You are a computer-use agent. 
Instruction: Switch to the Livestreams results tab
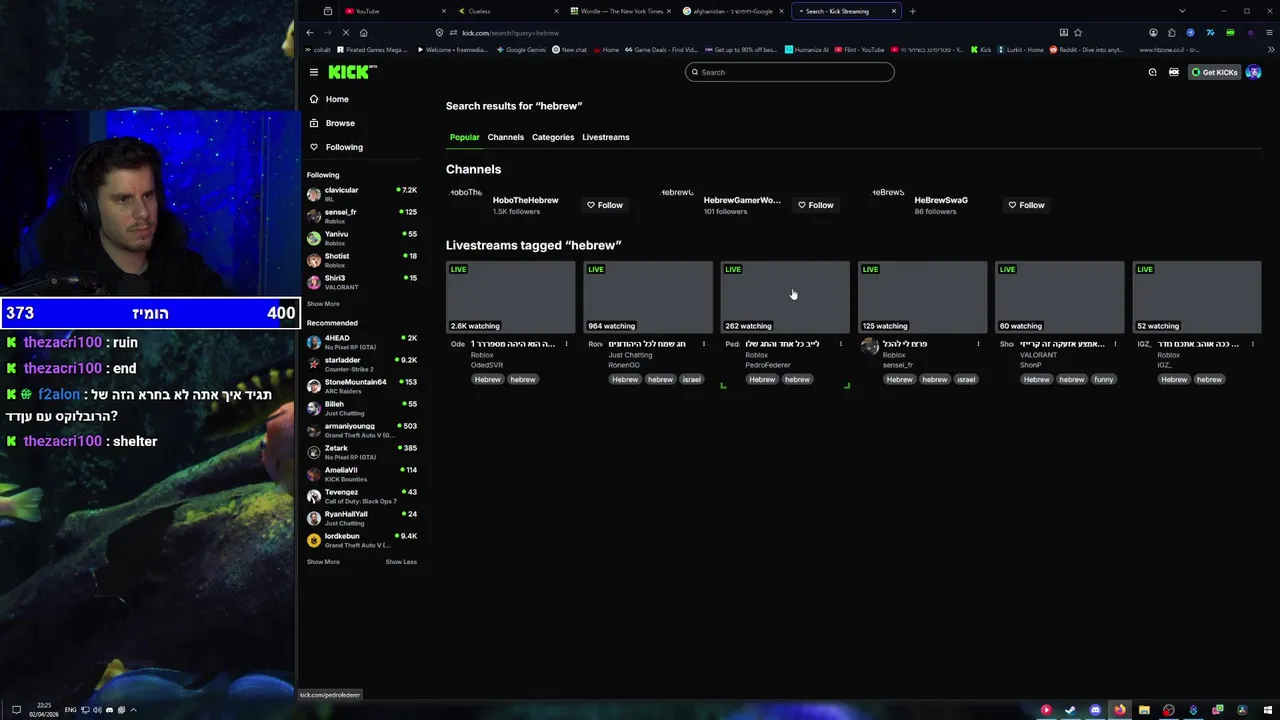[606, 137]
